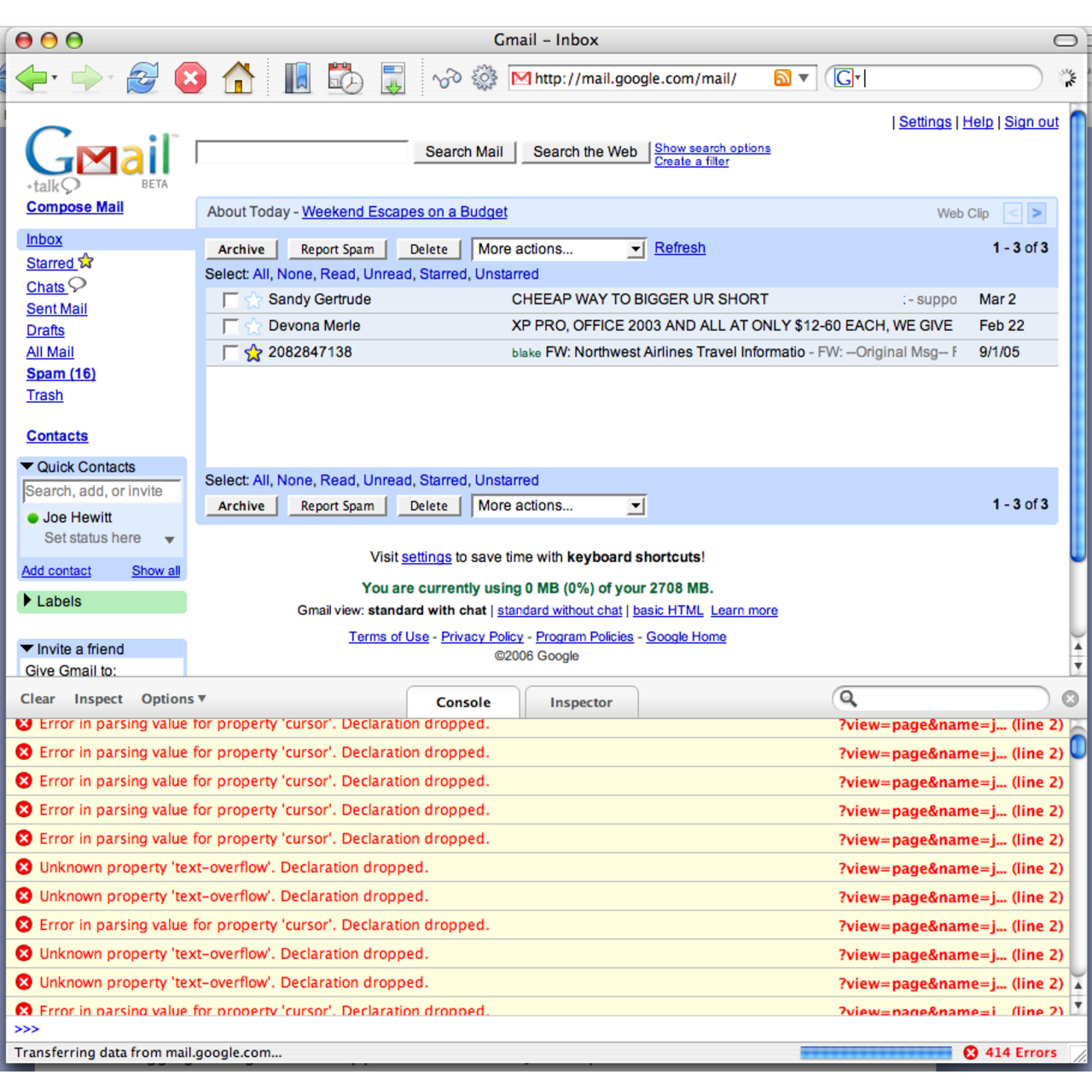Check the 2082847138 message checkbox

pyautogui.click(x=230, y=353)
